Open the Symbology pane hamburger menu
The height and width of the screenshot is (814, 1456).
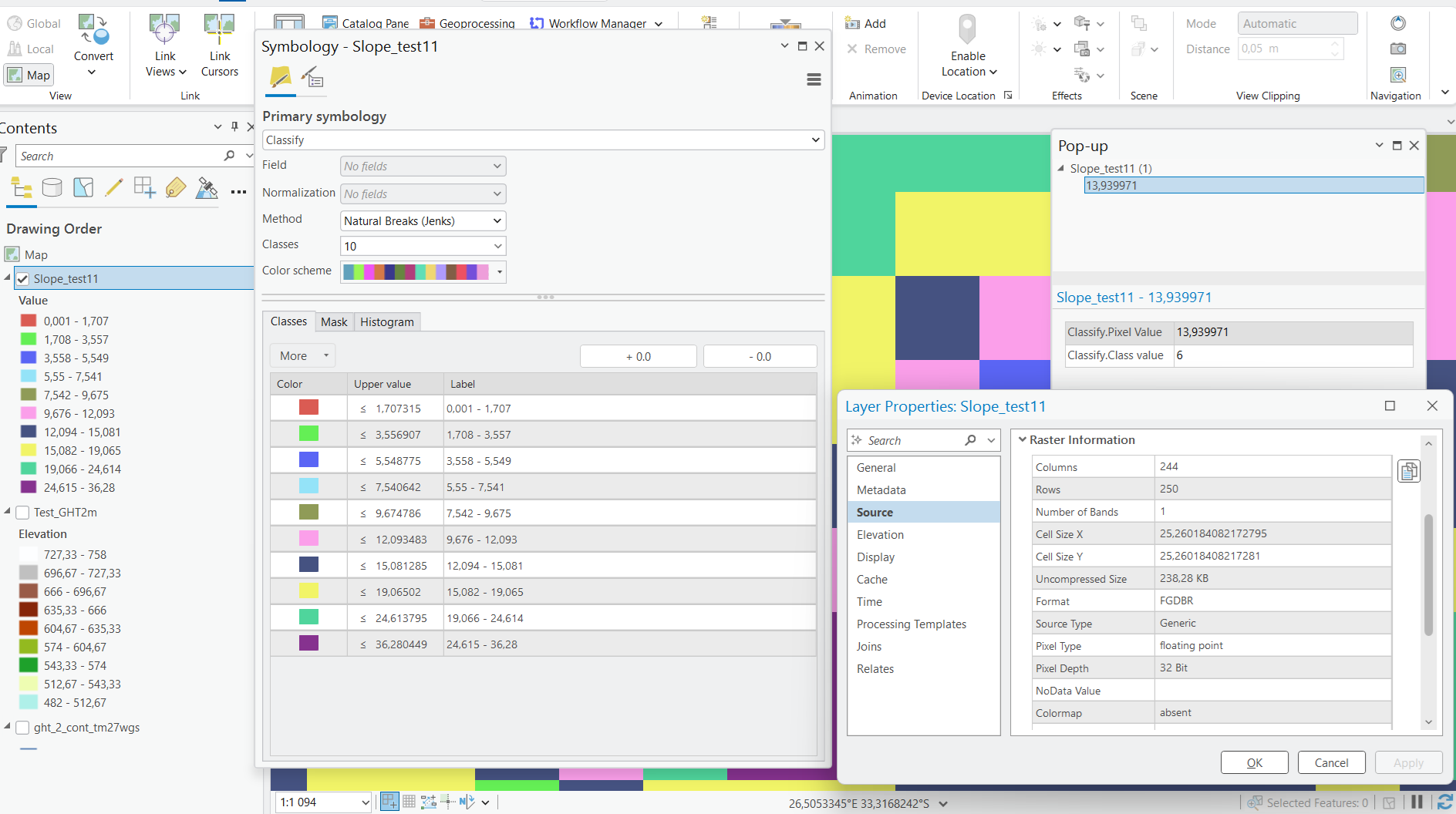point(814,79)
